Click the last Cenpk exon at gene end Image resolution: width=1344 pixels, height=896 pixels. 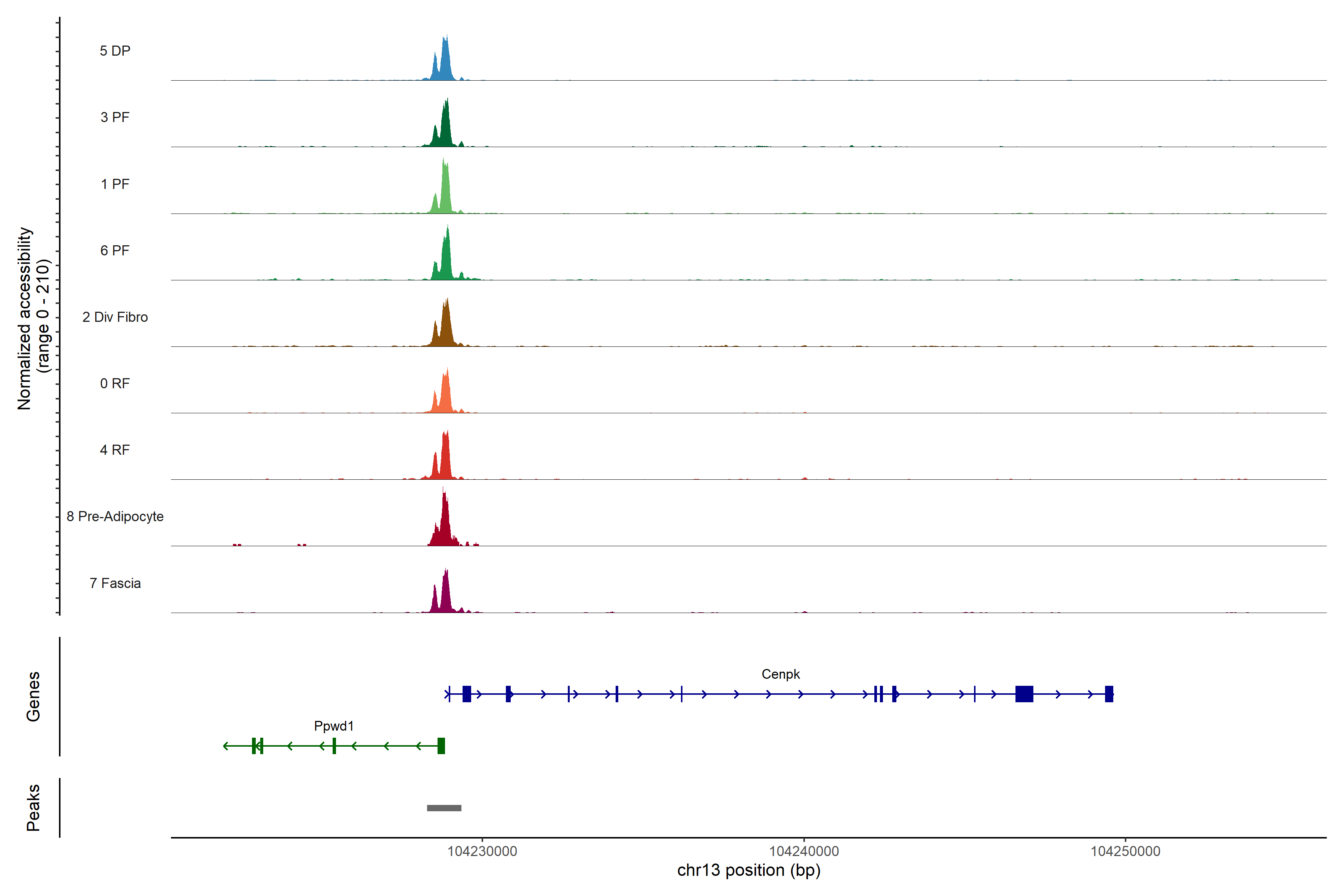click(1108, 694)
